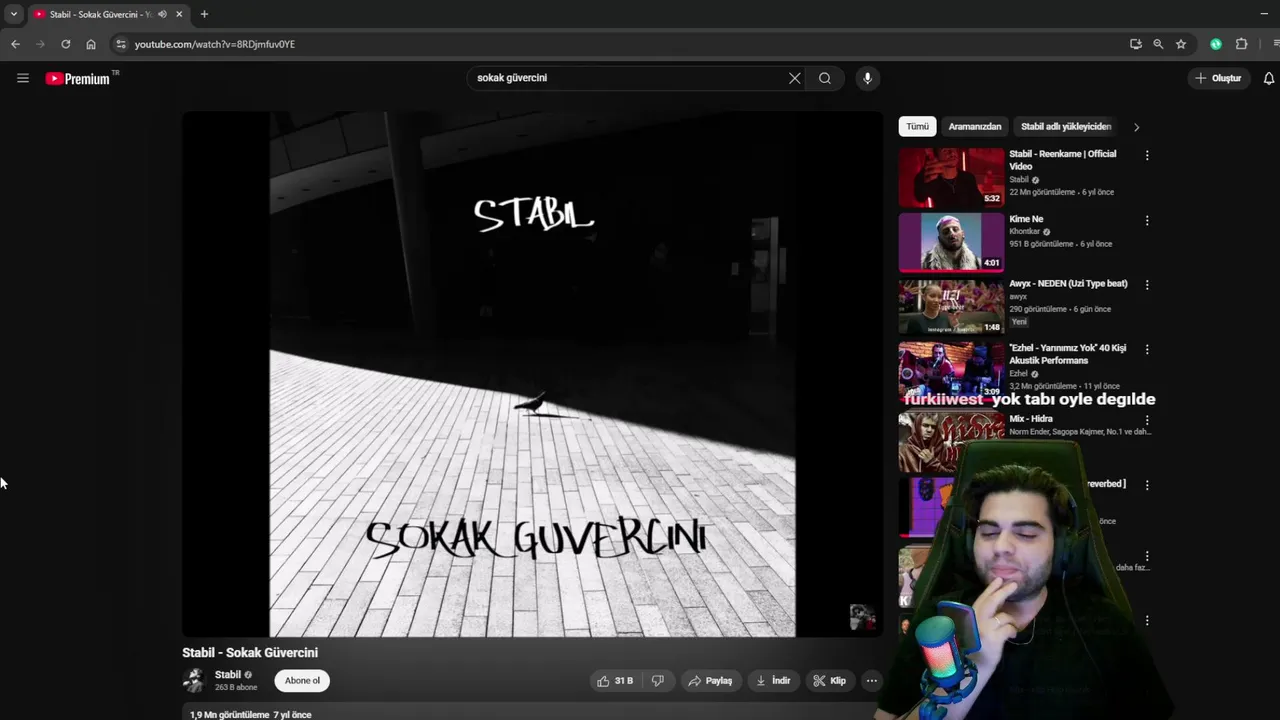Clear the search box with the X icon
The image size is (1280, 720).
pos(795,78)
